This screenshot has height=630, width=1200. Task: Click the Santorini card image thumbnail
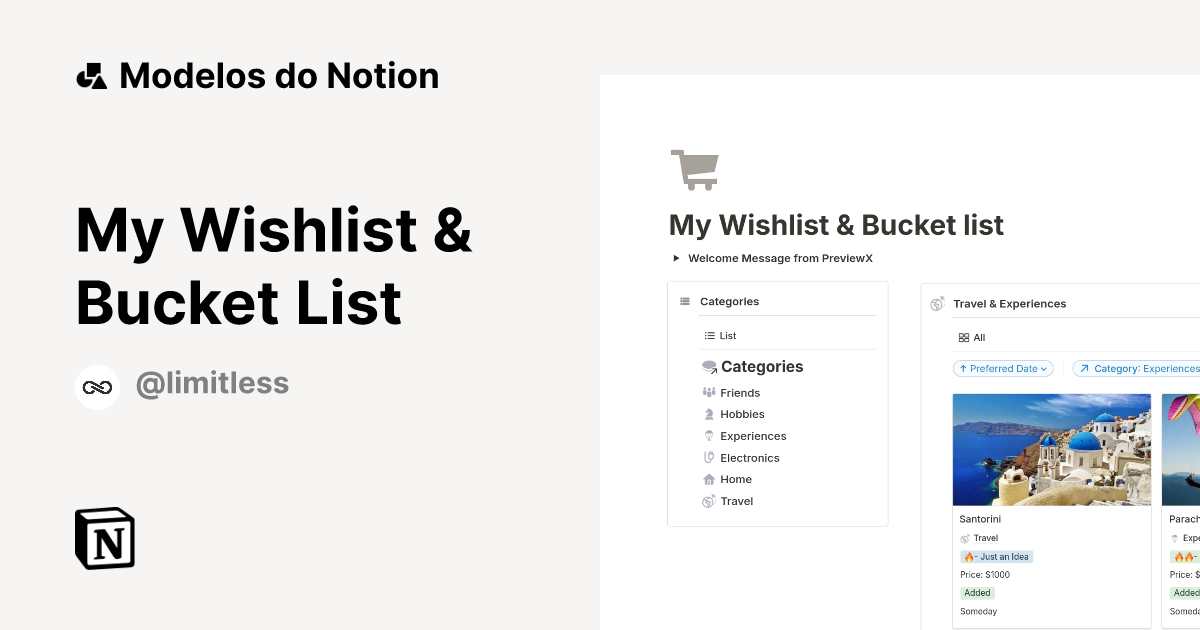[1052, 449]
